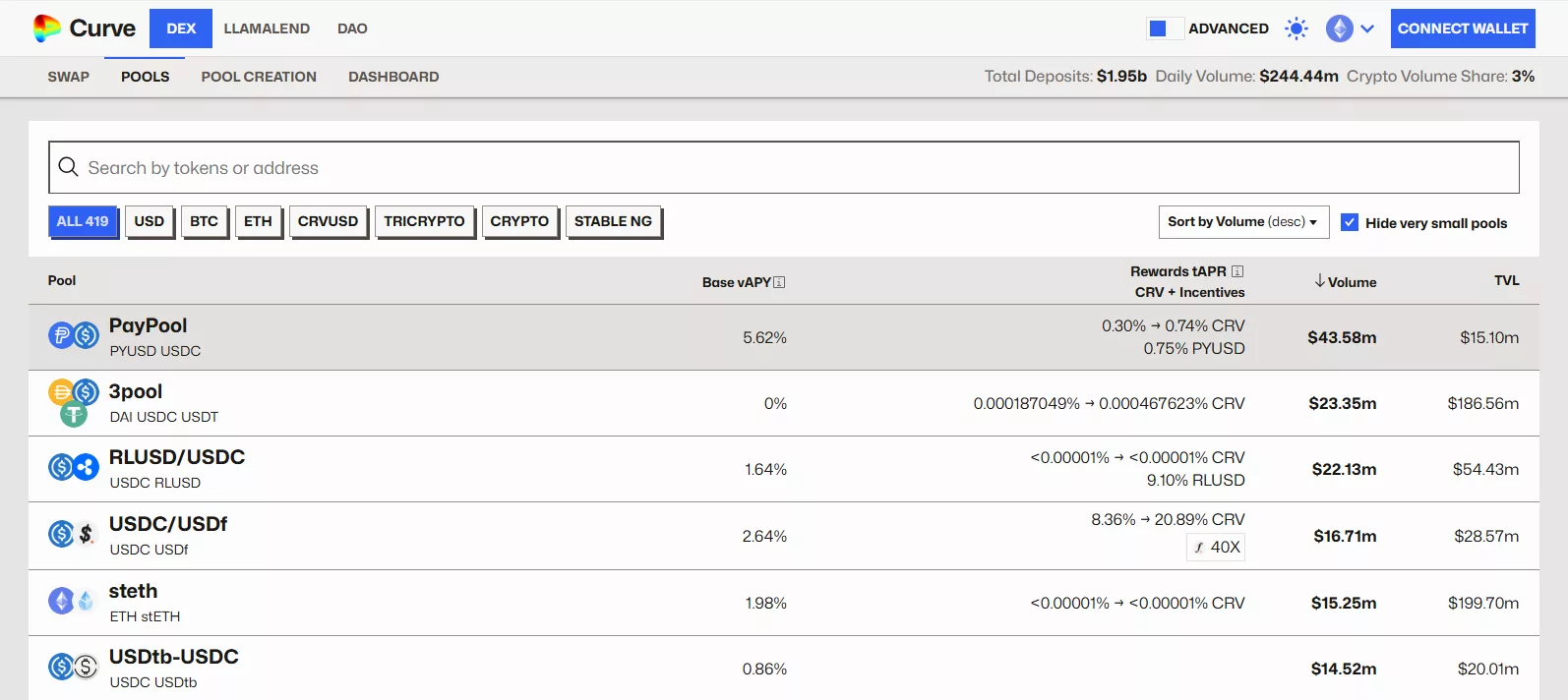Filter pools by STABLE NG

(x=613, y=221)
